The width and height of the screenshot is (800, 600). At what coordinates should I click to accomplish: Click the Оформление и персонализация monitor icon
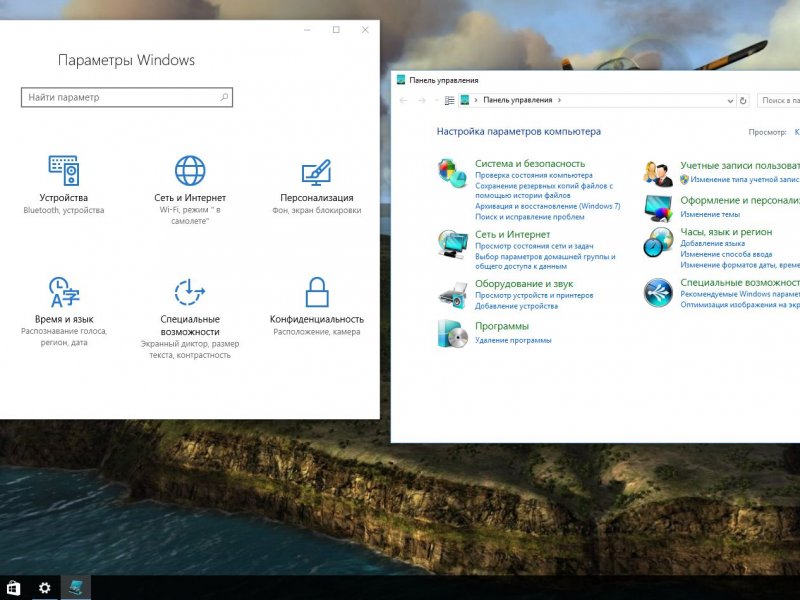point(658,208)
